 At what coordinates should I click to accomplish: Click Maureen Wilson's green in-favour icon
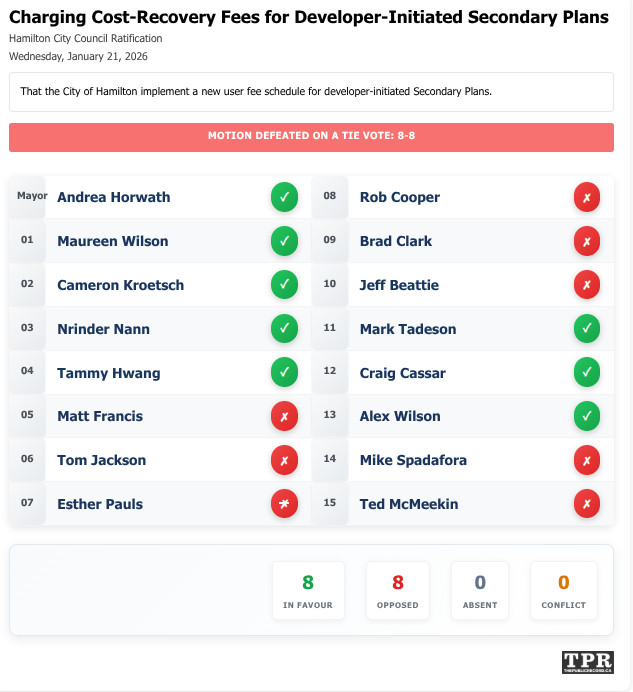pos(284,241)
